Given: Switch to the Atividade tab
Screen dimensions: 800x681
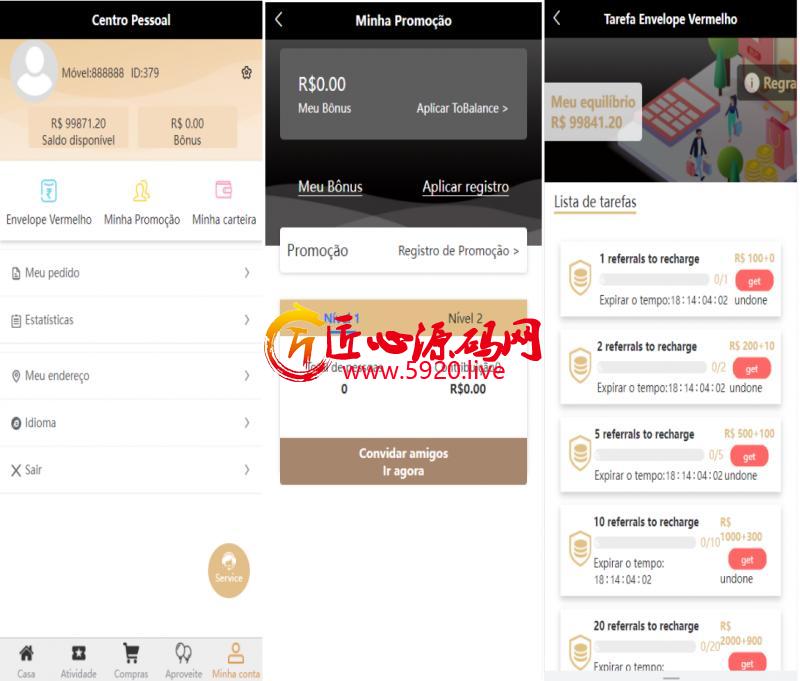Looking at the screenshot, I should tap(79, 661).
